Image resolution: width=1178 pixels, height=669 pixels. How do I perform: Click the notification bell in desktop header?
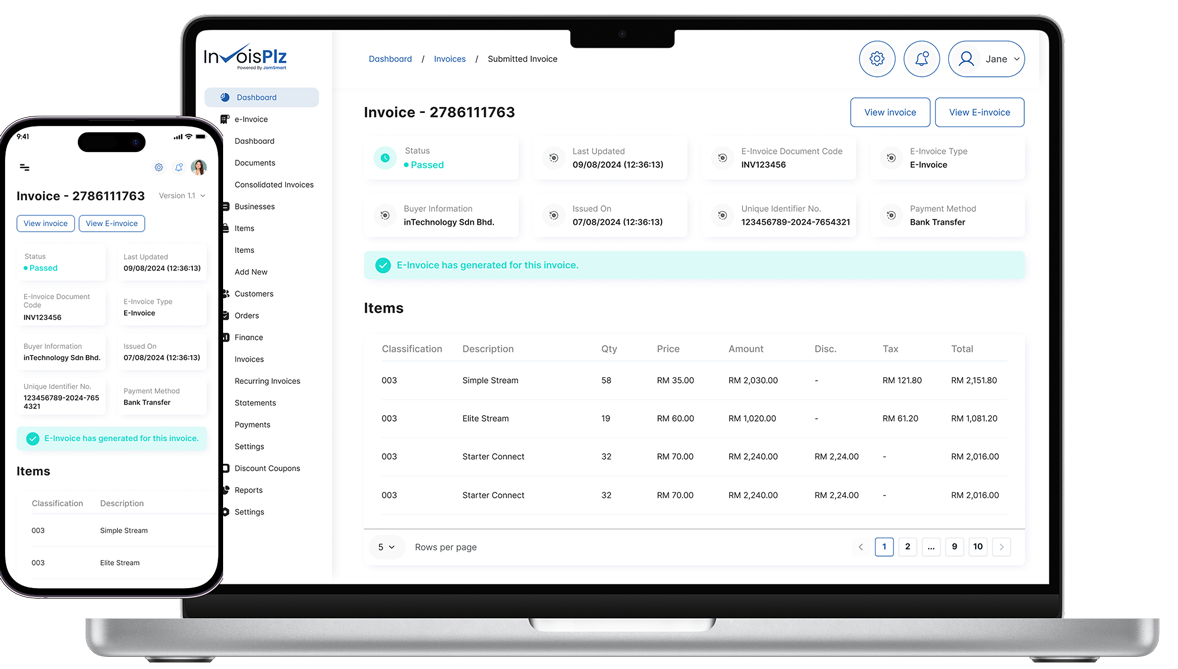coord(921,59)
